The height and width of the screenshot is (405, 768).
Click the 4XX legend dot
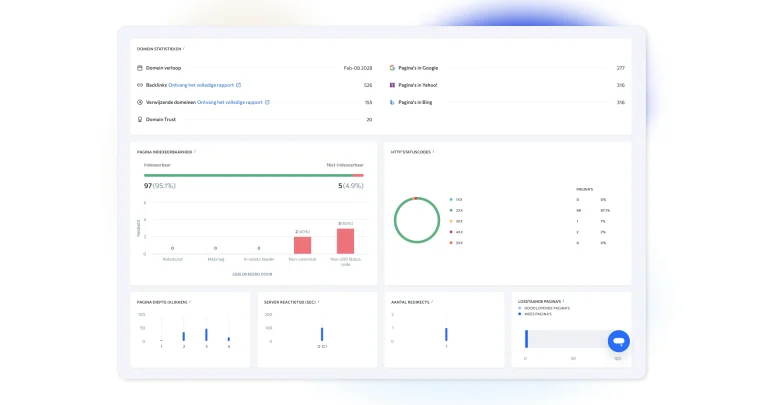[451, 232]
